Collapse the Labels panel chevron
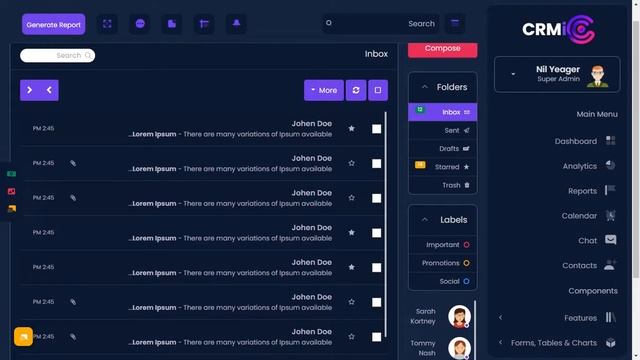This screenshot has width=640, height=360. 424,220
